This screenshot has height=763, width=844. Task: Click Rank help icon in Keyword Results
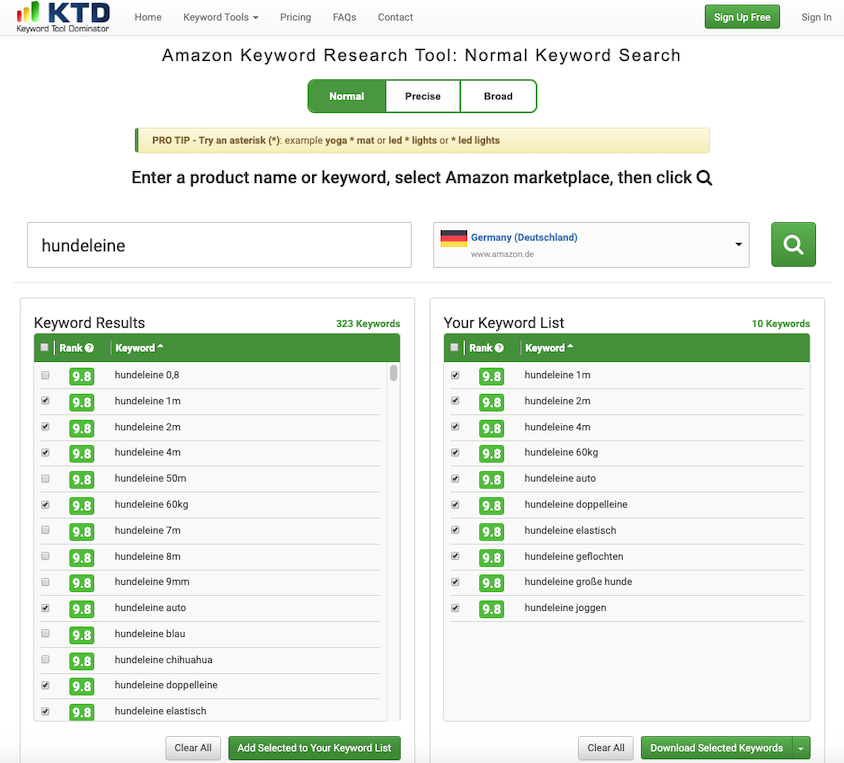[x=90, y=348]
